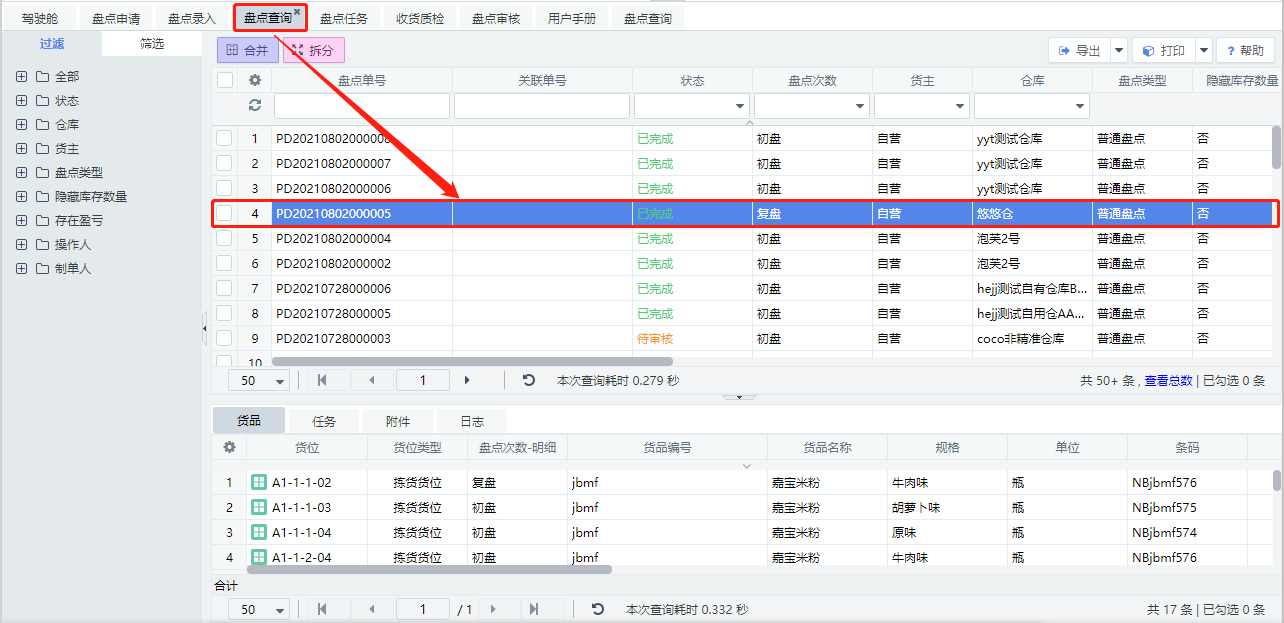Click the upper grid settings gear icon
Screen dimensions: 1284x623
pos(255,80)
